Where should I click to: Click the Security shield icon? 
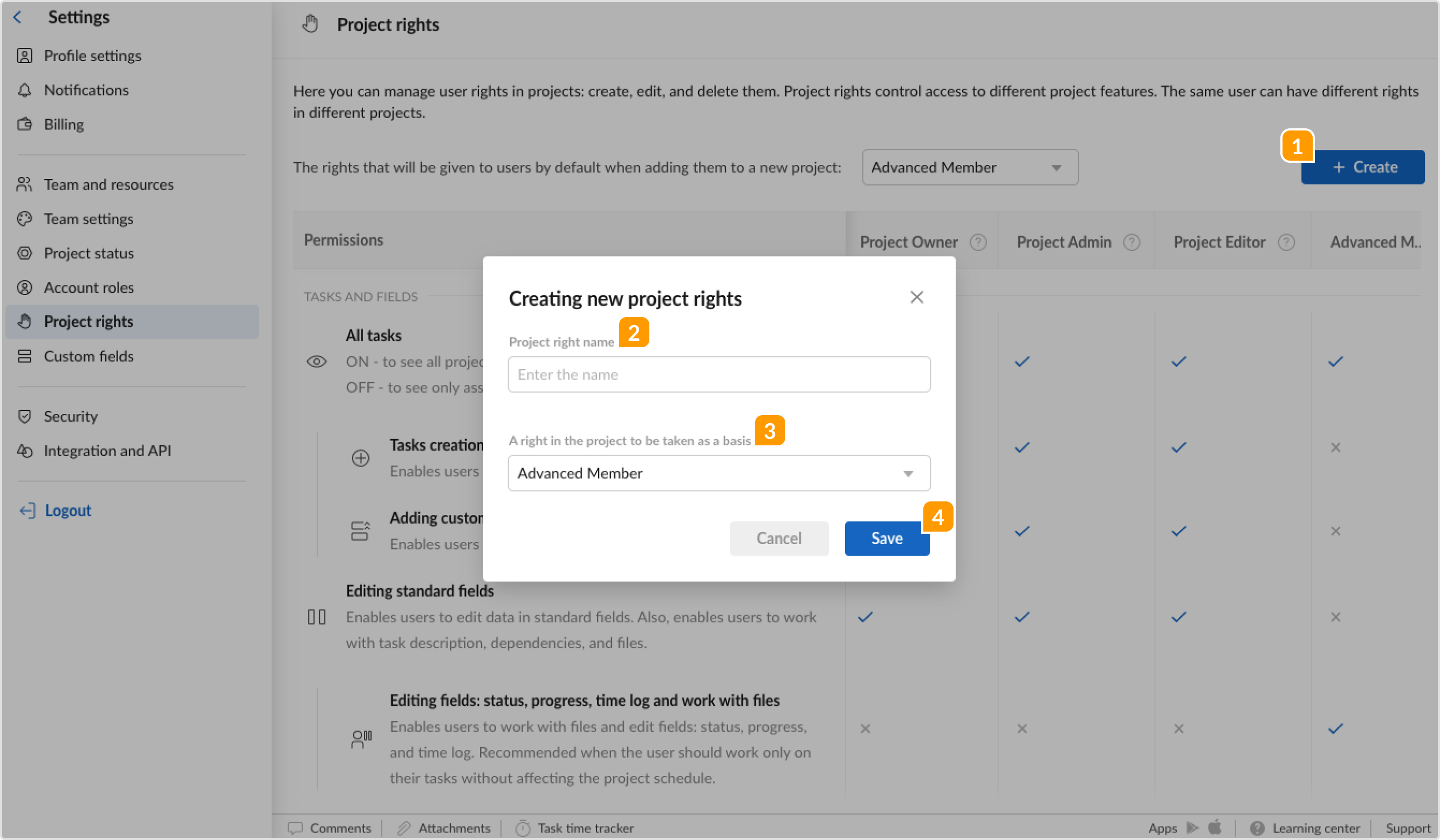coord(25,416)
